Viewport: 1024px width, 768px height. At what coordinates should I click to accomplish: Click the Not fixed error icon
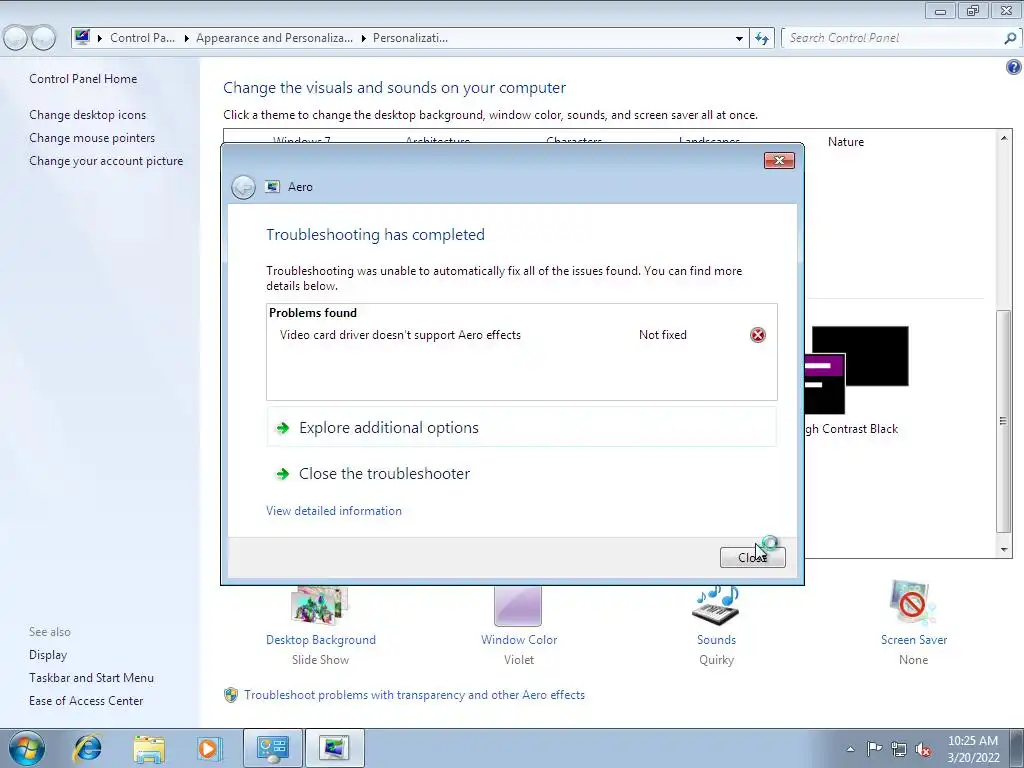pyautogui.click(x=758, y=335)
